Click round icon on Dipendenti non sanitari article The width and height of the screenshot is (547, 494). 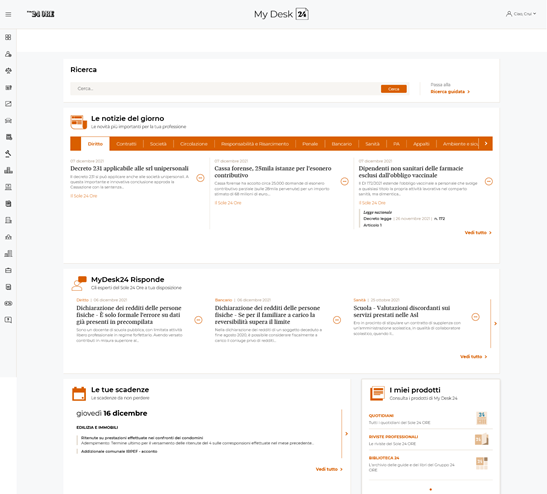(489, 181)
